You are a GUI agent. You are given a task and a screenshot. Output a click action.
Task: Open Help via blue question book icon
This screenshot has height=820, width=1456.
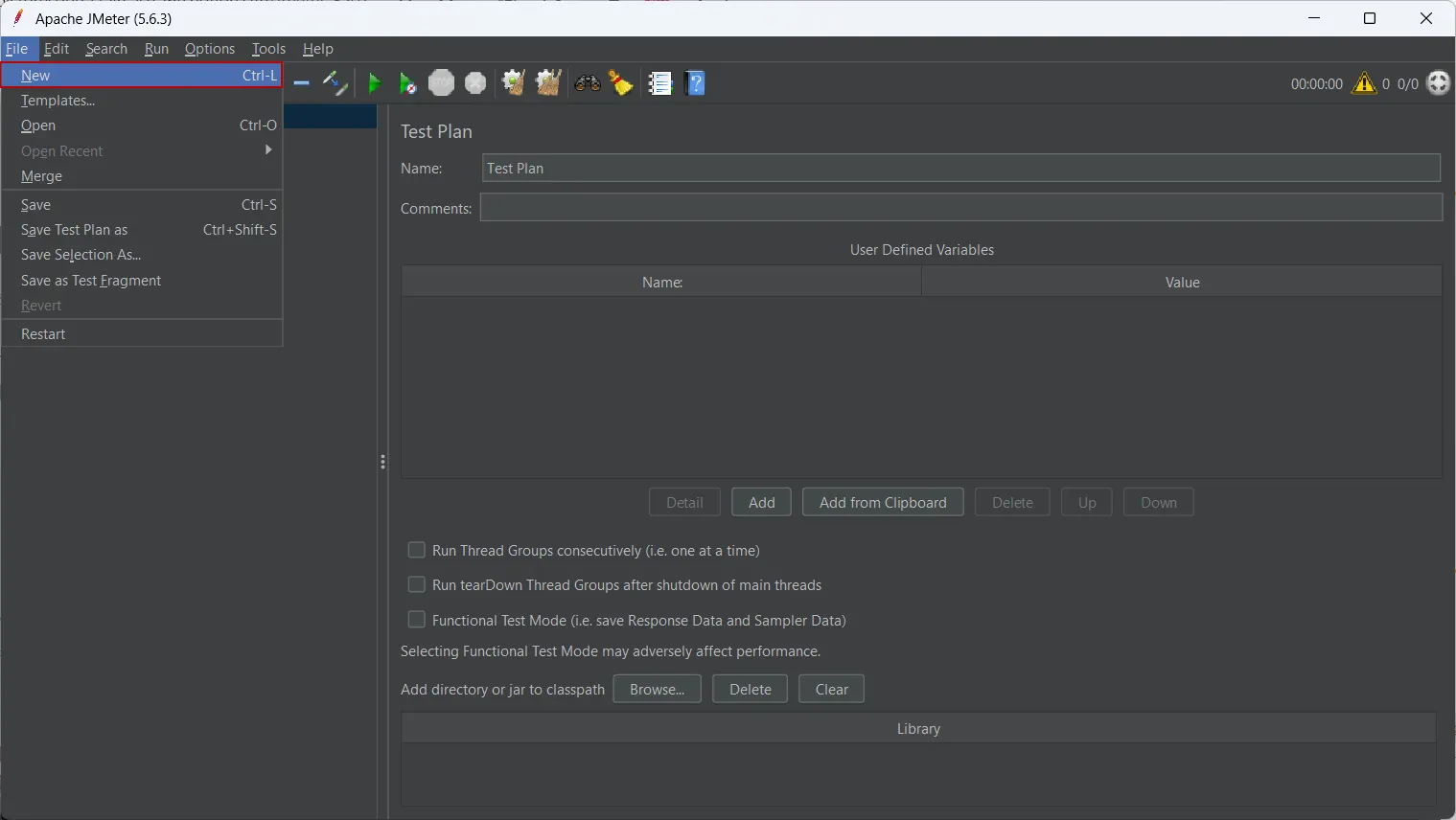(x=696, y=83)
